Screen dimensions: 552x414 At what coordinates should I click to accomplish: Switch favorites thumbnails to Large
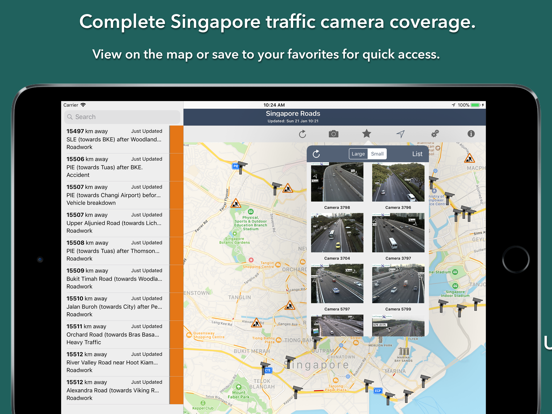[358, 154]
